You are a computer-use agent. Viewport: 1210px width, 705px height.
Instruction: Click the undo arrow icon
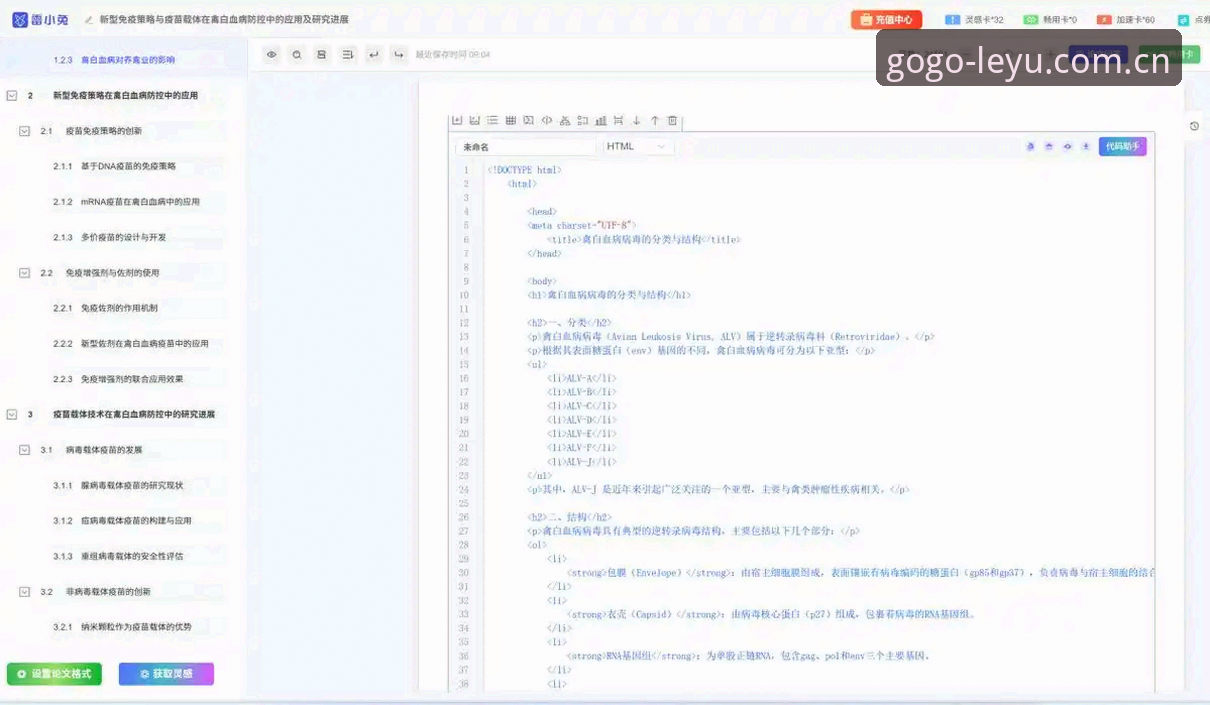[x=374, y=55]
